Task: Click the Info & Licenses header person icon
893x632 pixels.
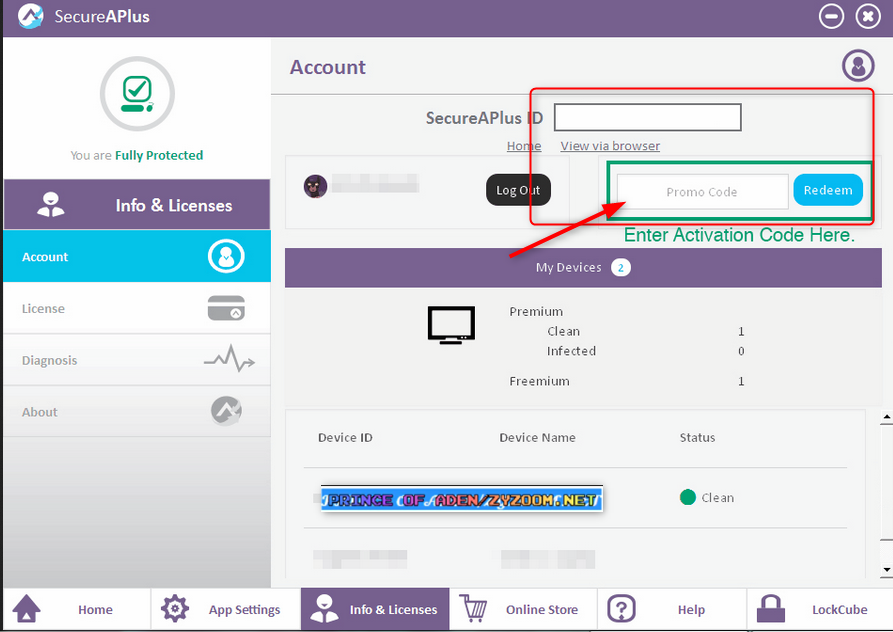Action: pos(51,204)
